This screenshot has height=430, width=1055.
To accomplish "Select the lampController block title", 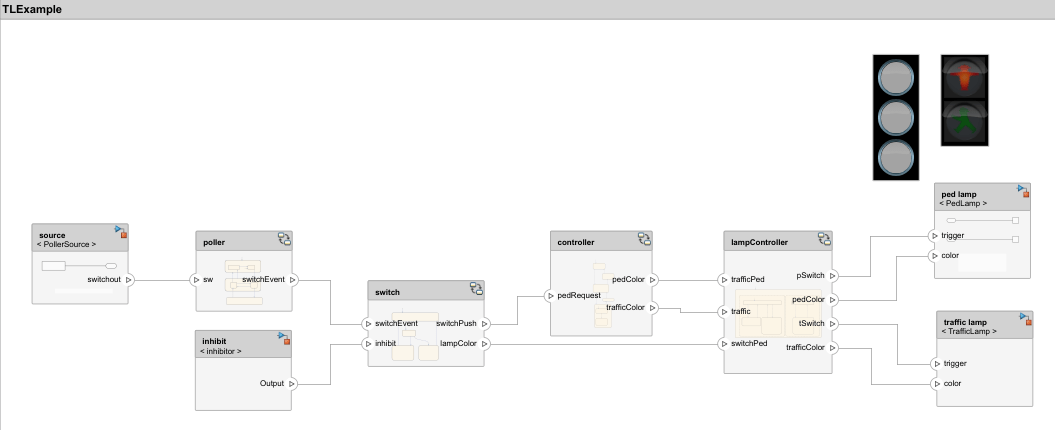I will coord(760,242).
